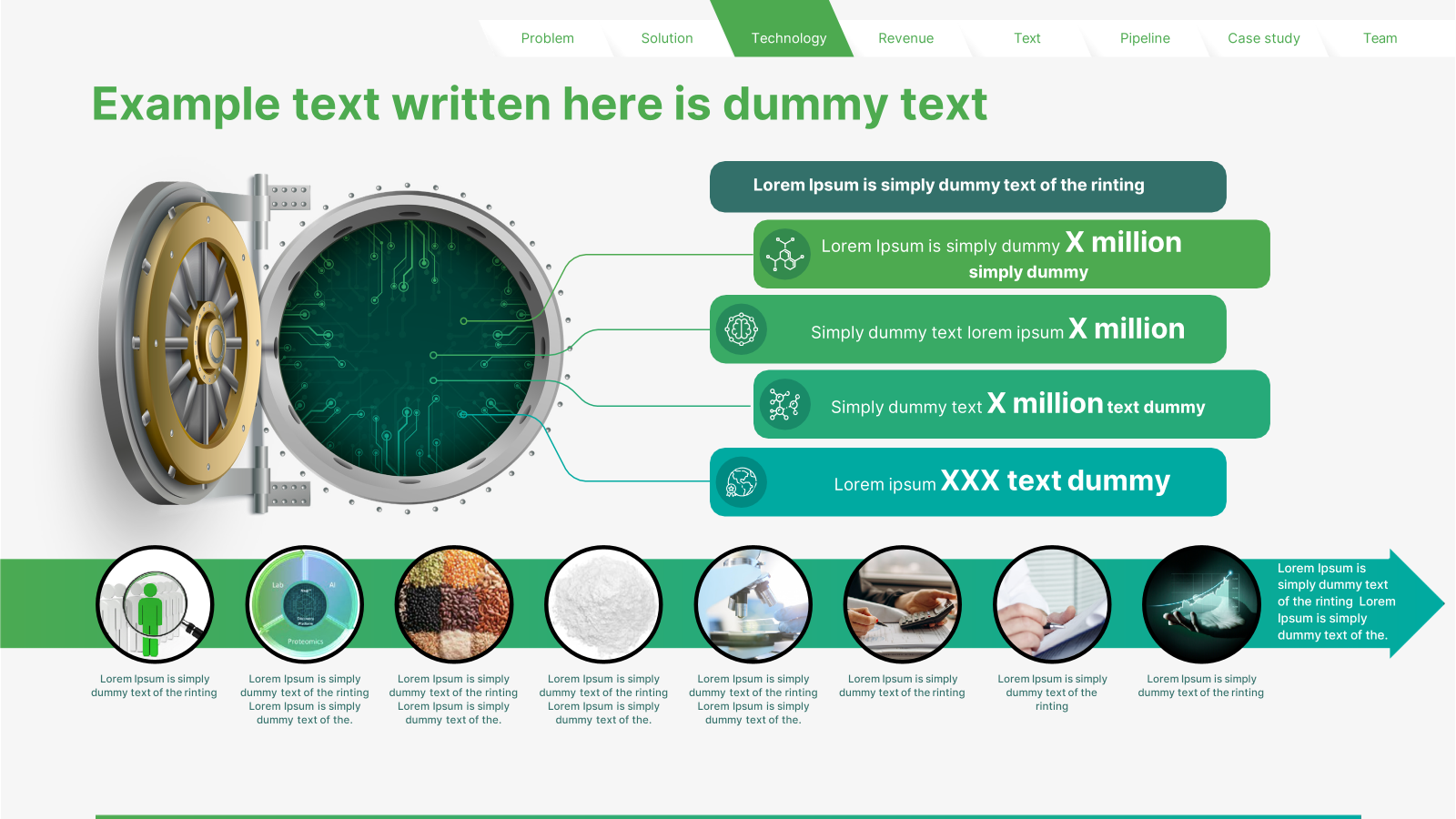Screen dimensions: 1456x819
Task: Go to the Revenue tab
Action: click(x=905, y=38)
